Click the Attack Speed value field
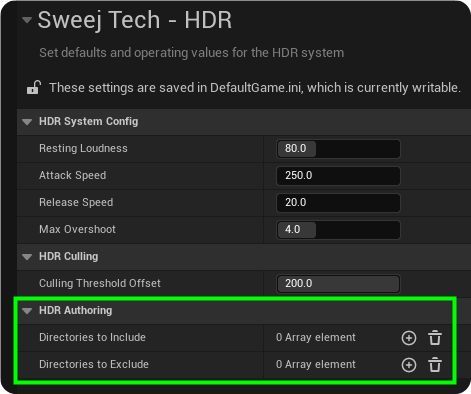The image size is (471, 394). pyautogui.click(x=338, y=176)
